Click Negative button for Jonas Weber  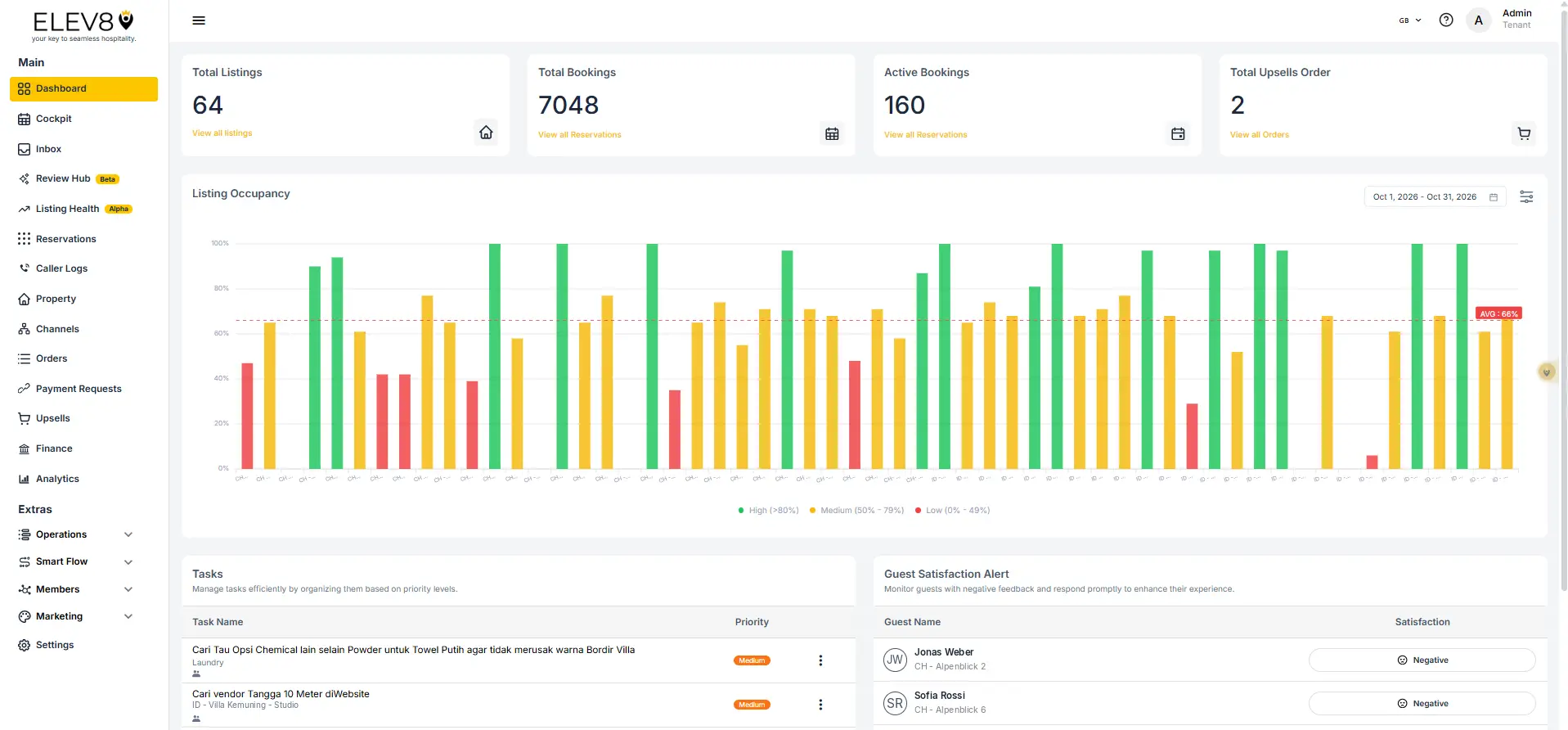point(1422,660)
